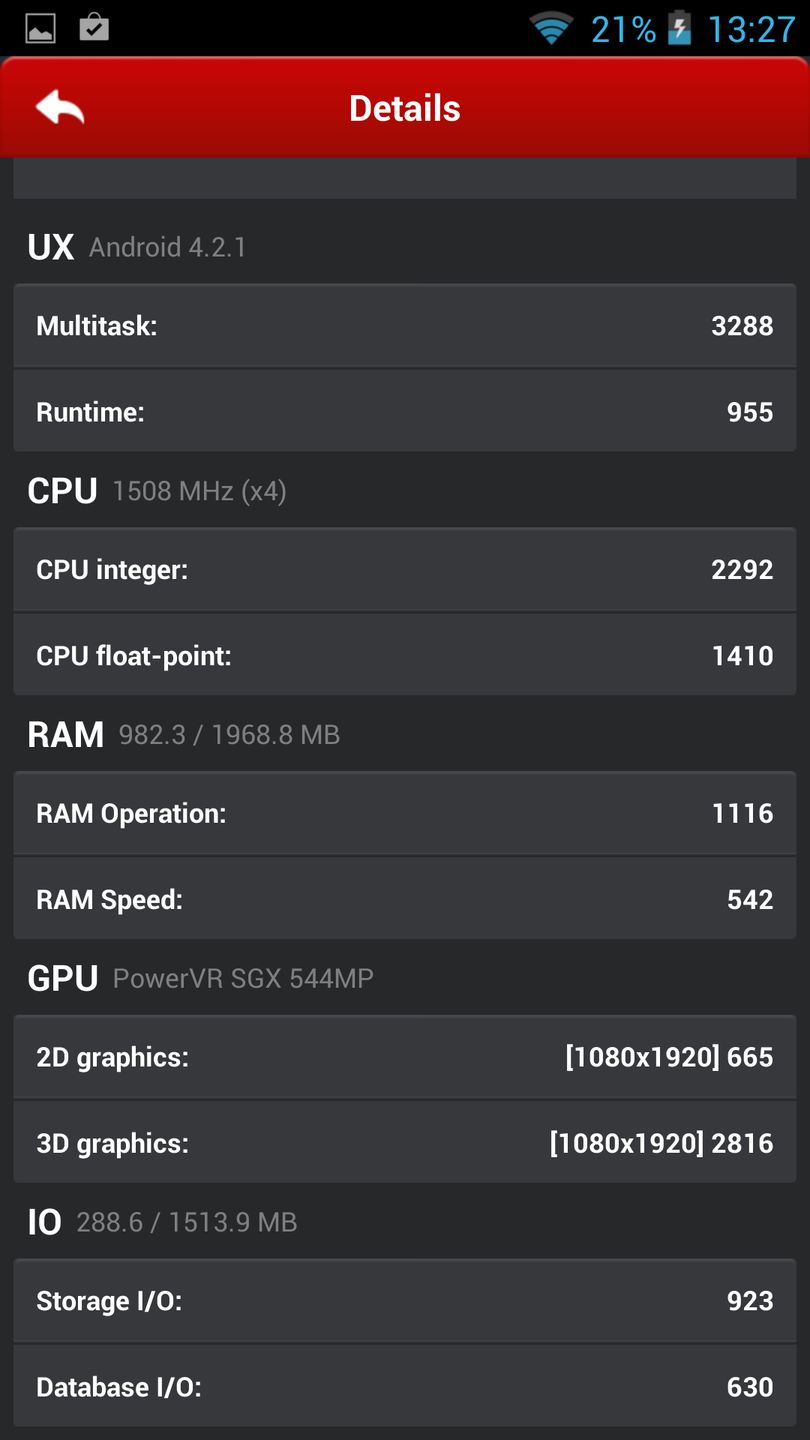
Task: Tap the 13:27 clock in status bar
Action: click(x=751, y=29)
